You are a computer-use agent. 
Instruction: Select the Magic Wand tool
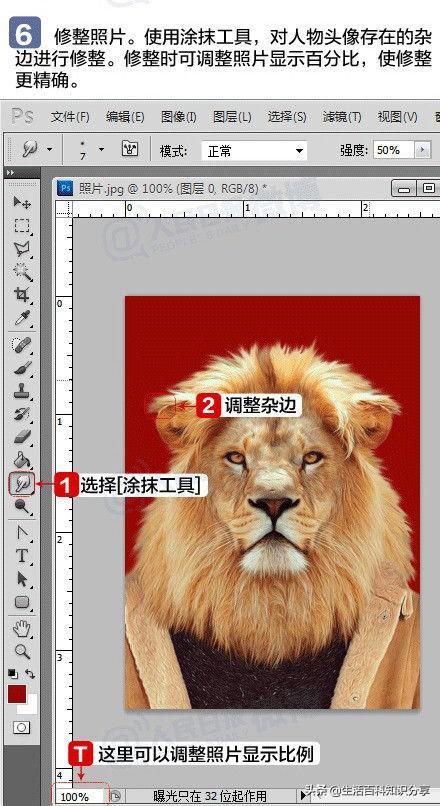tap(22, 272)
